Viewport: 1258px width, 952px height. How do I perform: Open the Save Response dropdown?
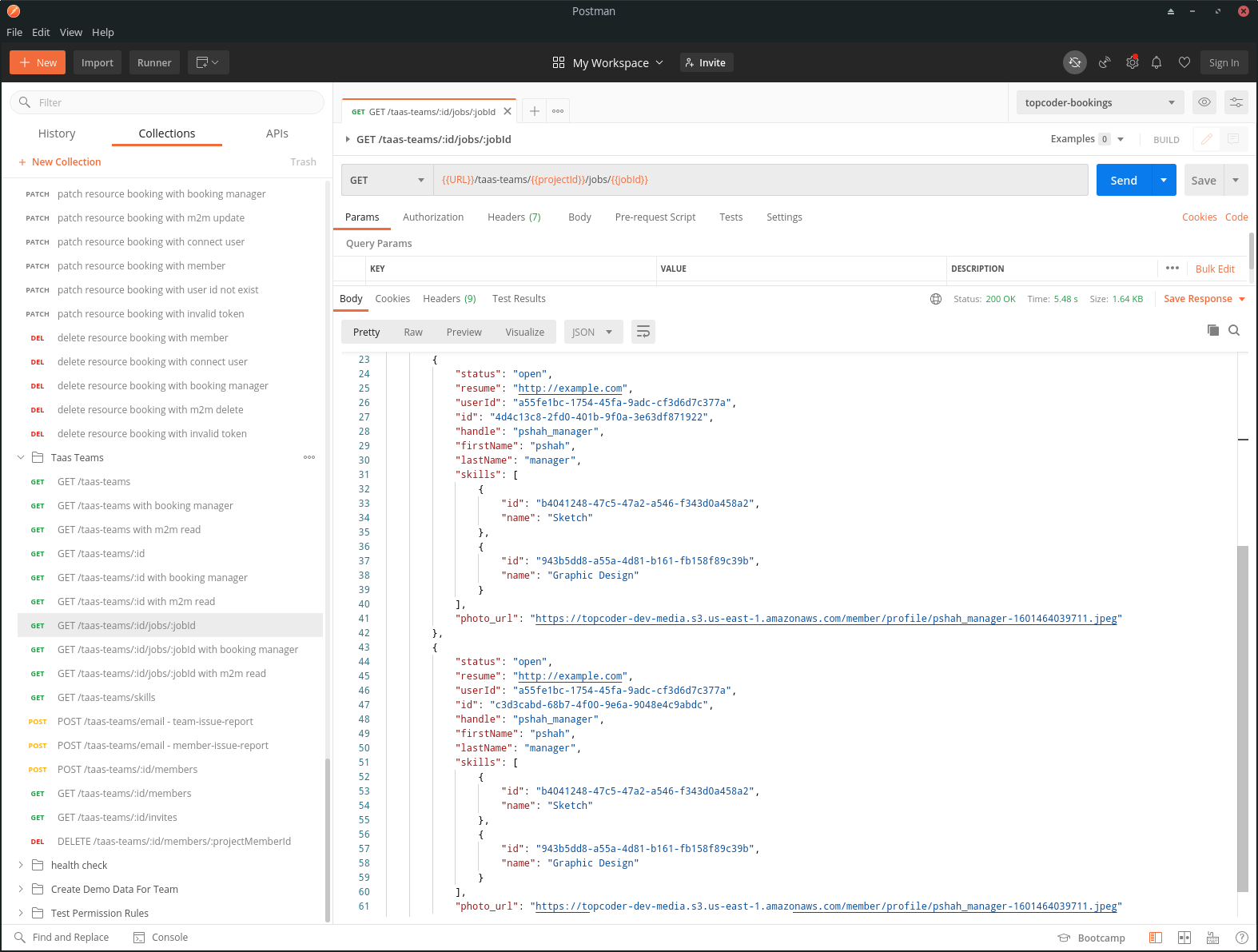pyautogui.click(x=1204, y=299)
